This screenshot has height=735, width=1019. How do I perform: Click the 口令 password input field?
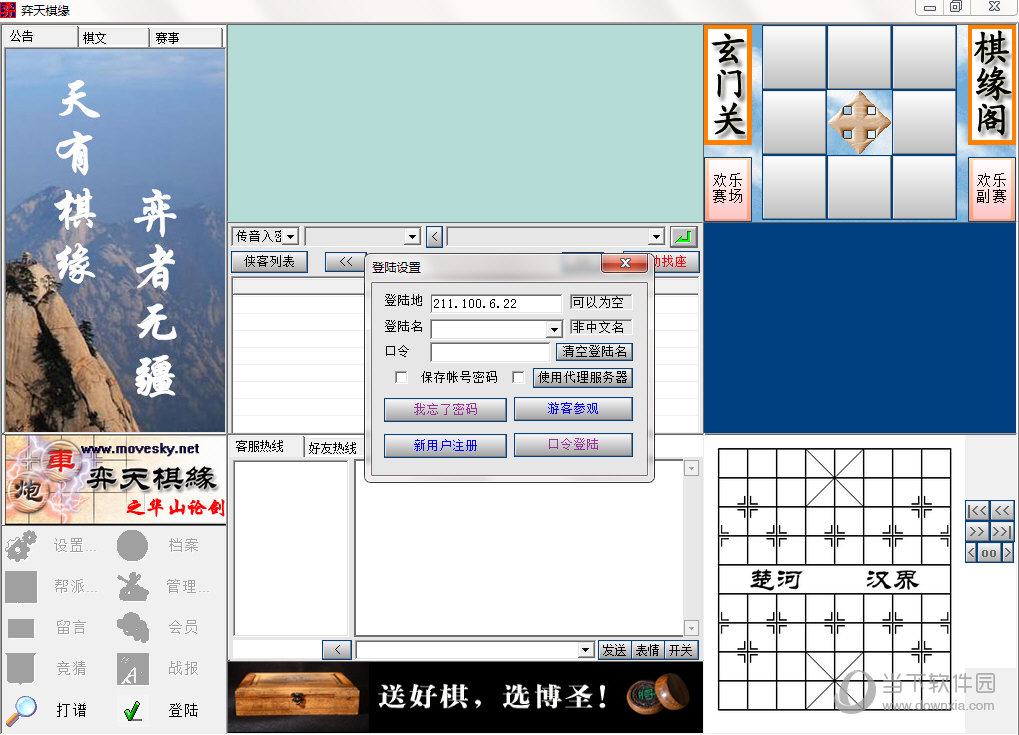click(x=490, y=352)
